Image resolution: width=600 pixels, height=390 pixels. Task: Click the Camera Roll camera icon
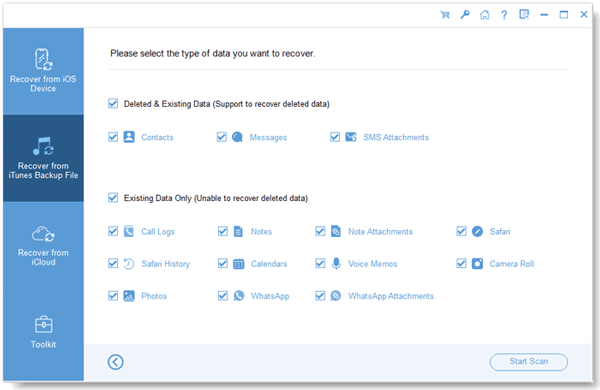point(477,263)
